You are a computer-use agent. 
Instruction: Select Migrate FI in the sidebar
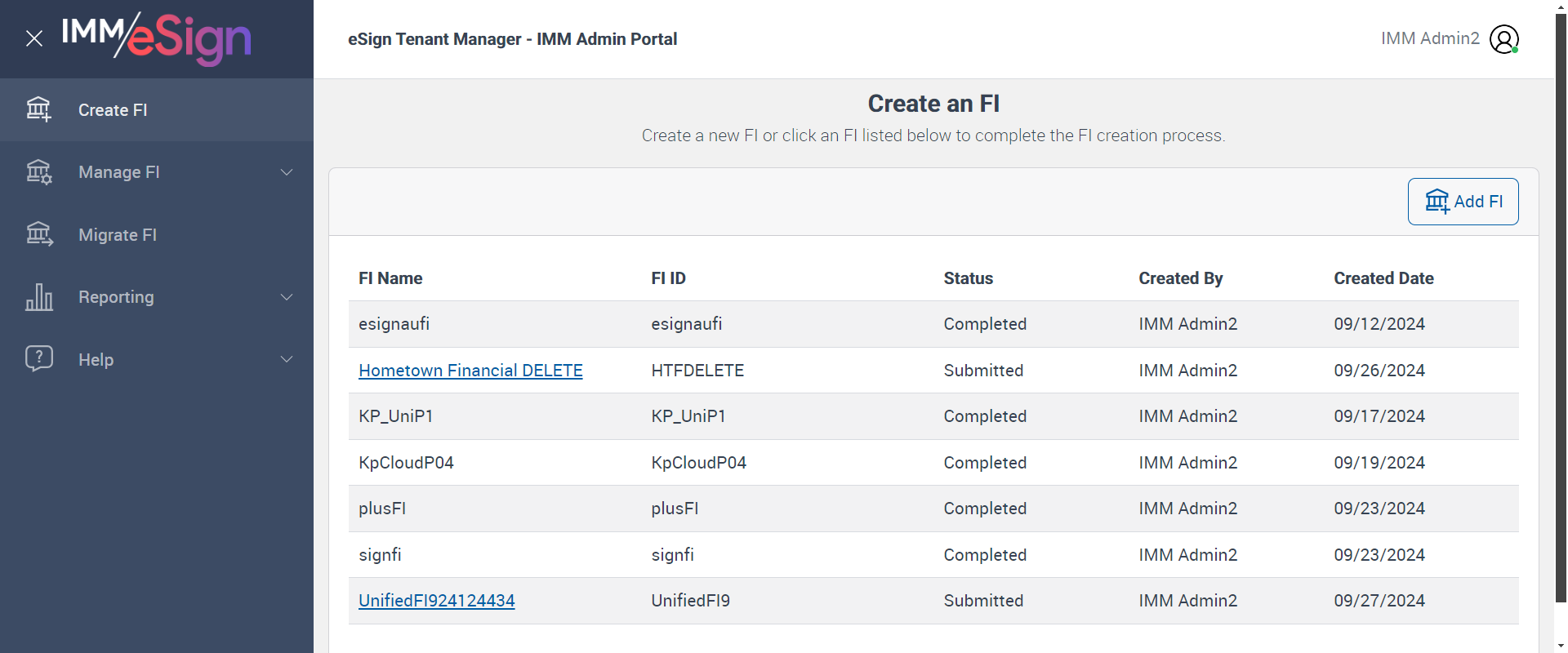point(118,235)
